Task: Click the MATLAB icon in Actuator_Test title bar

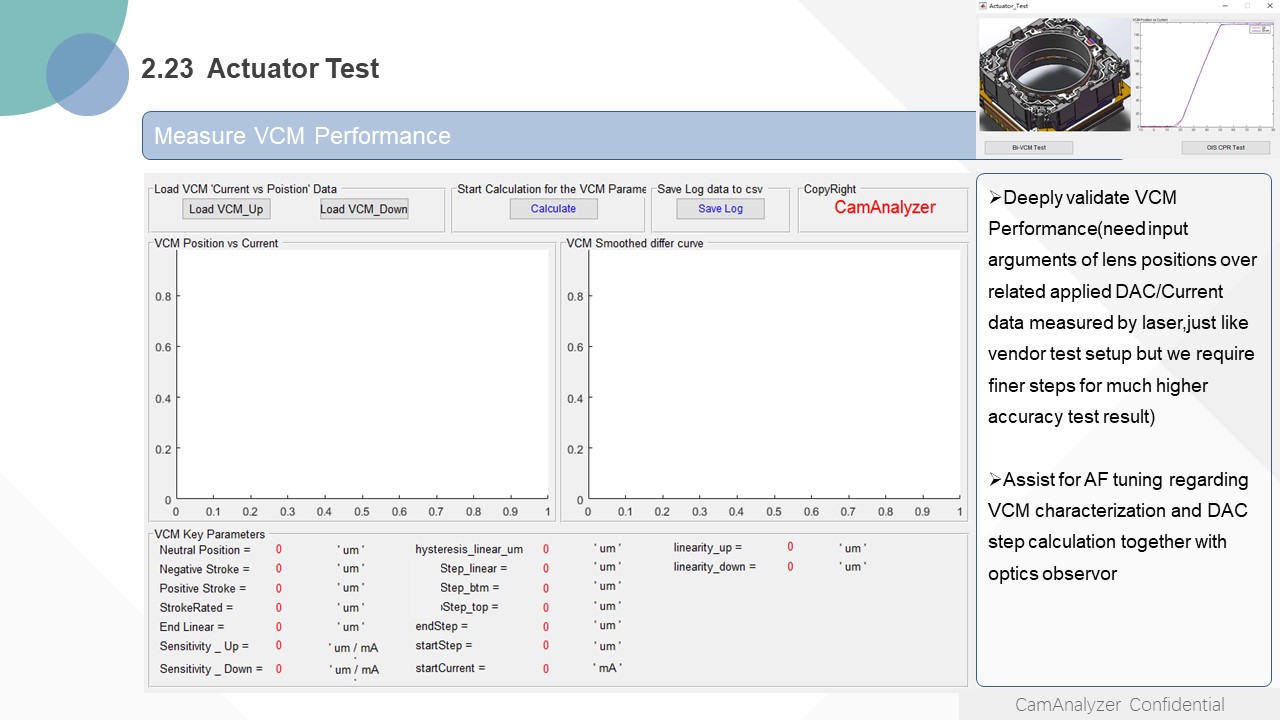Action: [982, 6]
